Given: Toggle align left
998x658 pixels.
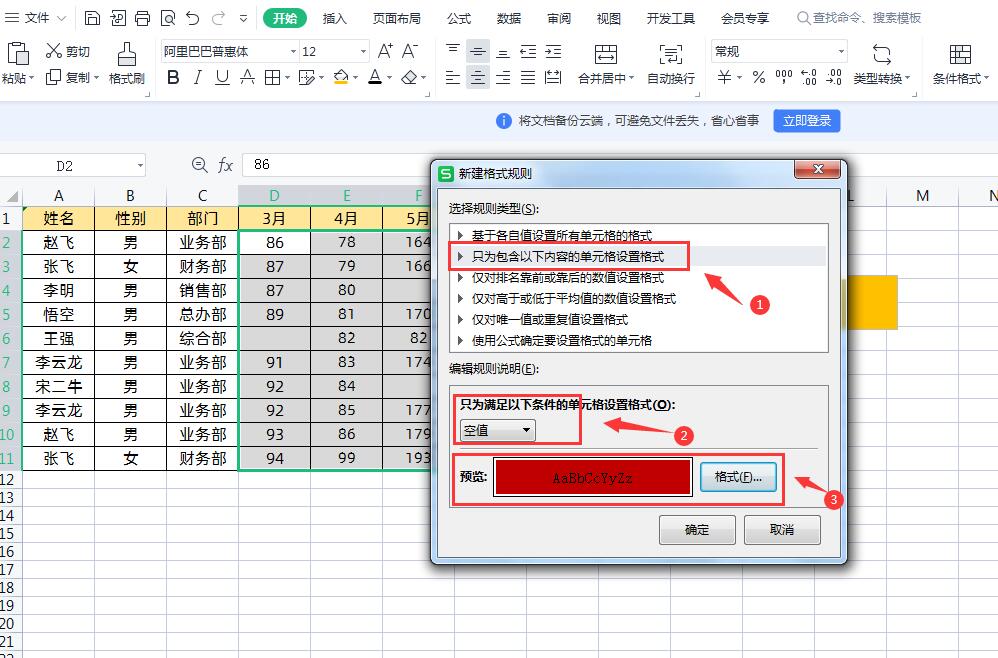Looking at the screenshot, I should [x=453, y=78].
